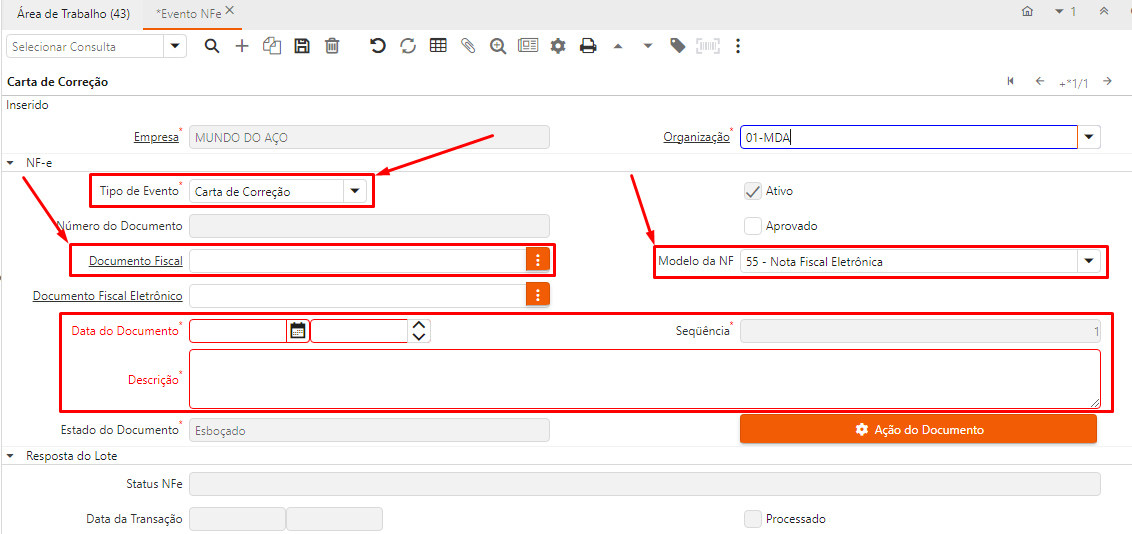This screenshot has width=1132, height=534.
Task: Click inside the Descrição text area
Action: [644, 379]
